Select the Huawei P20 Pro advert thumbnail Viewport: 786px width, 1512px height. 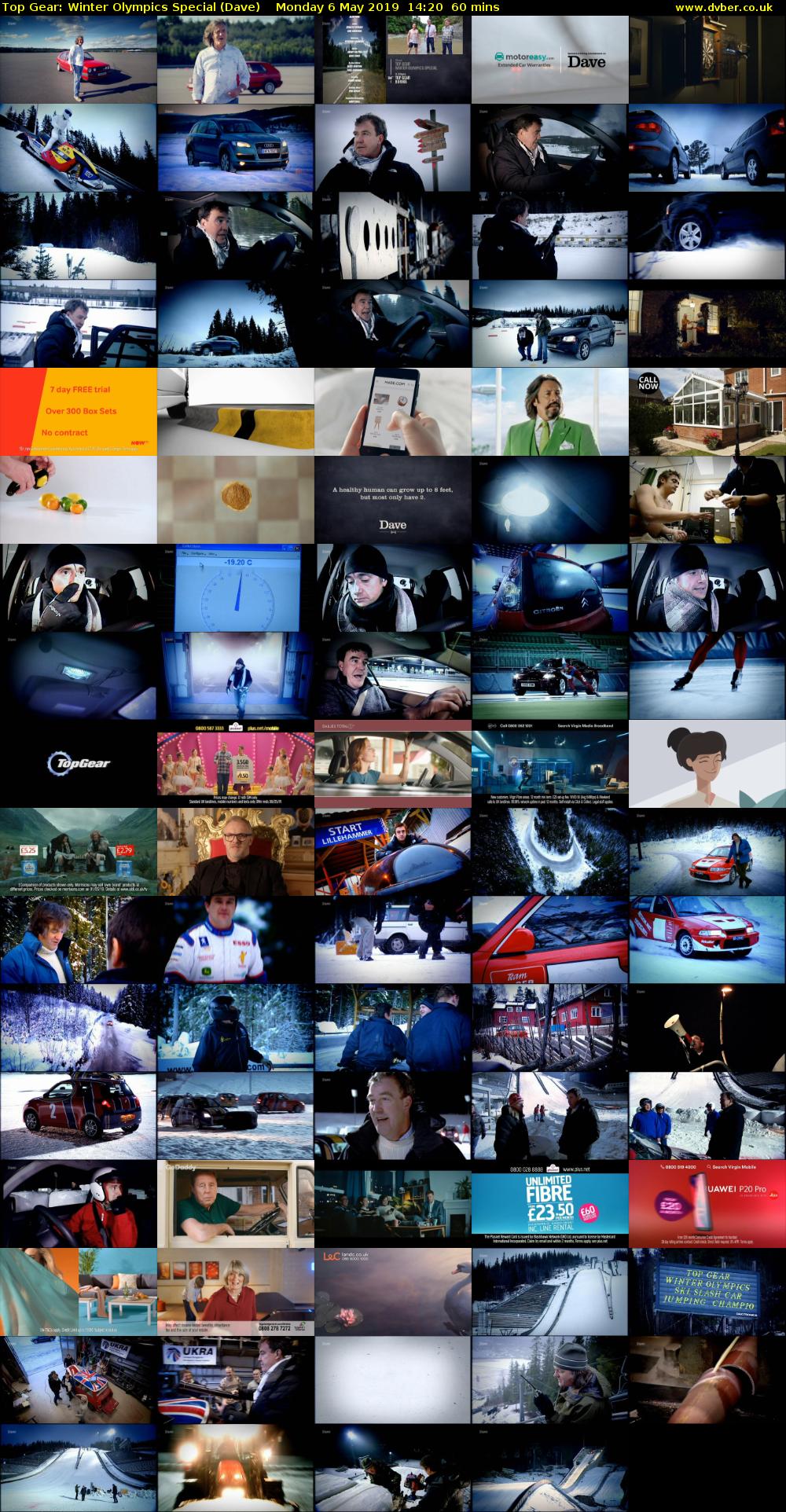click(x=707, y=1204)
